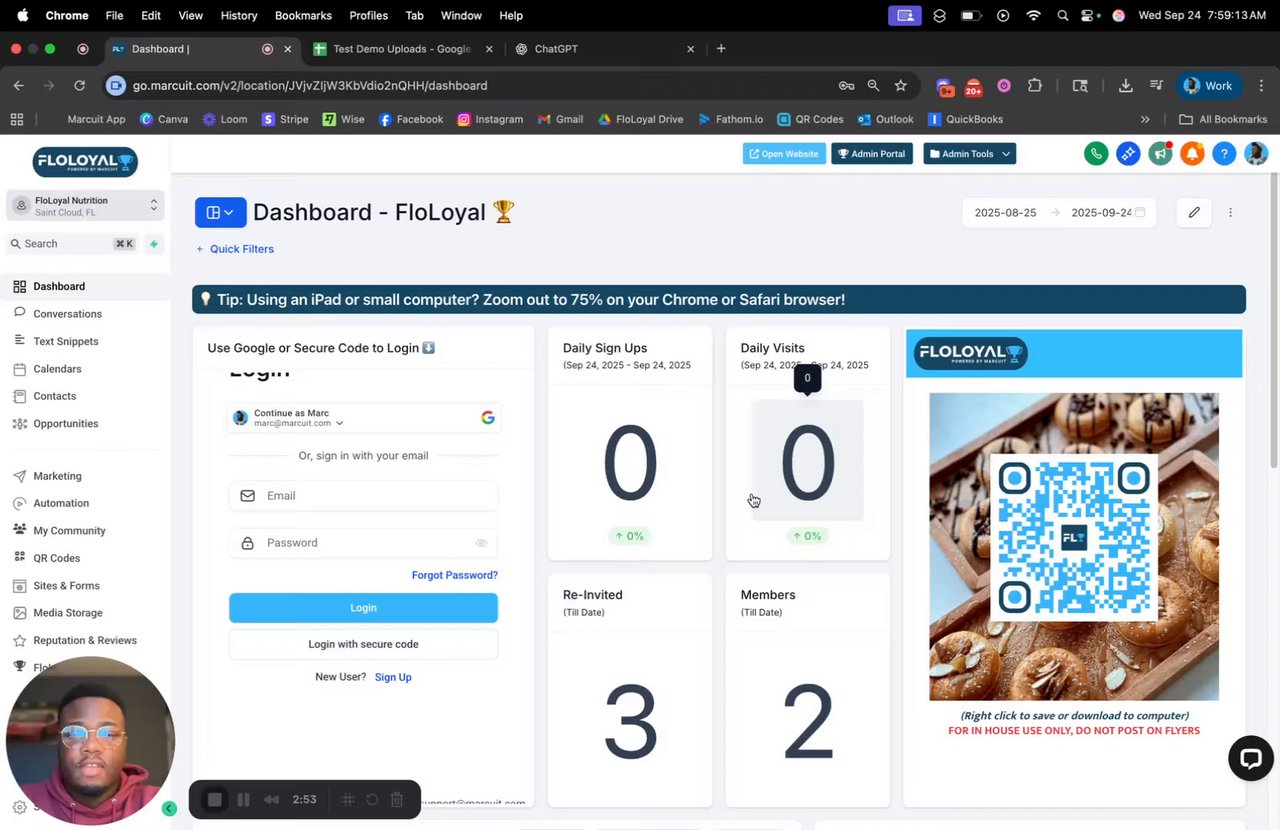Open Contacts in the sidebar
This screenshot has width=1280, height=830.
click(54, 396)
